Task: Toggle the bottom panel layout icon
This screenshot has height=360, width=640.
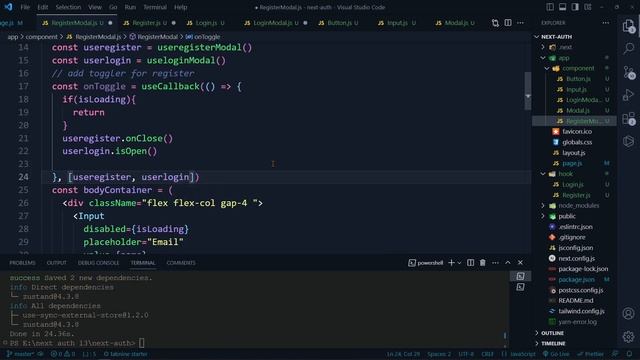Action: tap(562, 7)
